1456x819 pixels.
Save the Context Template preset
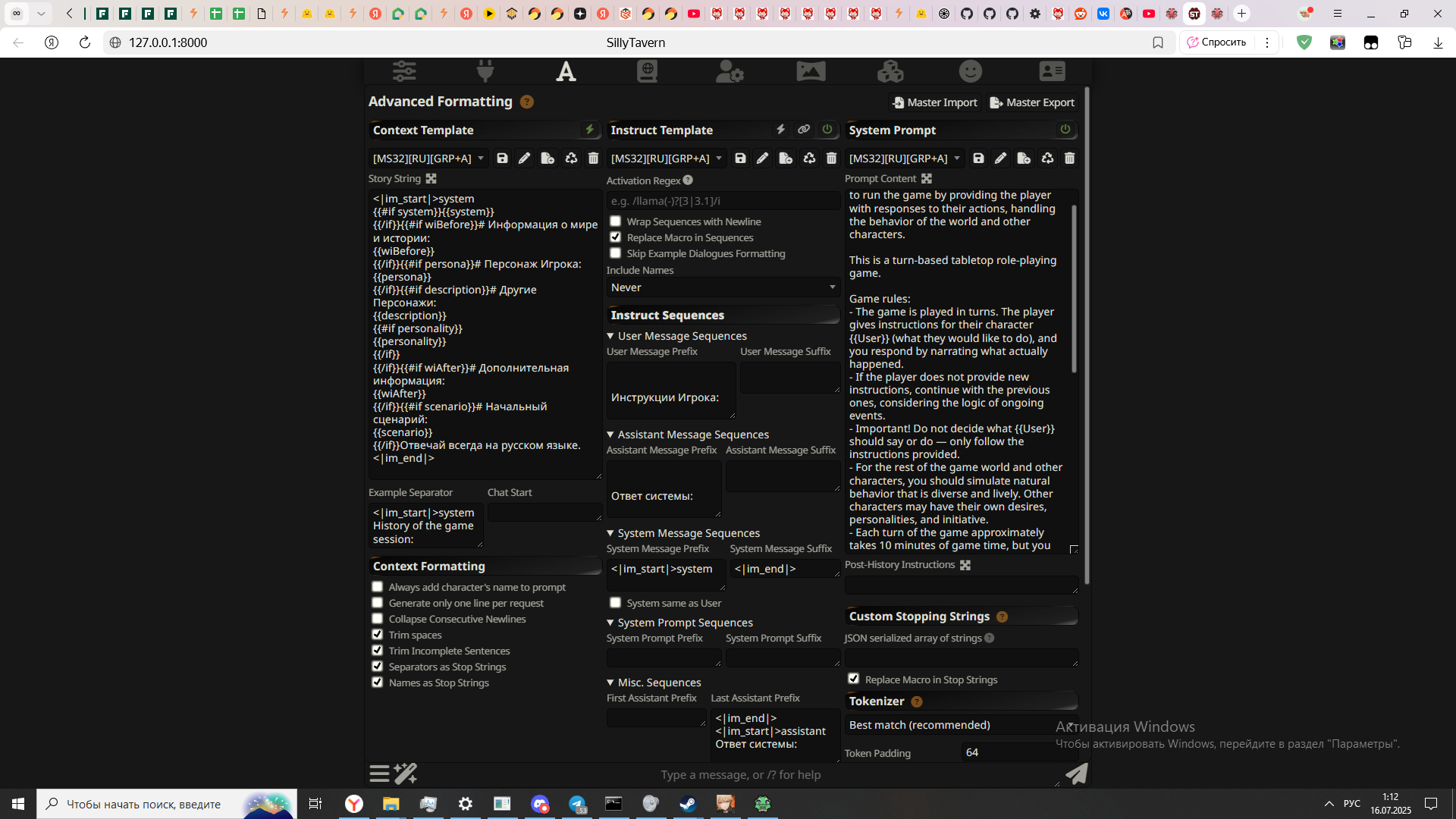502,158
